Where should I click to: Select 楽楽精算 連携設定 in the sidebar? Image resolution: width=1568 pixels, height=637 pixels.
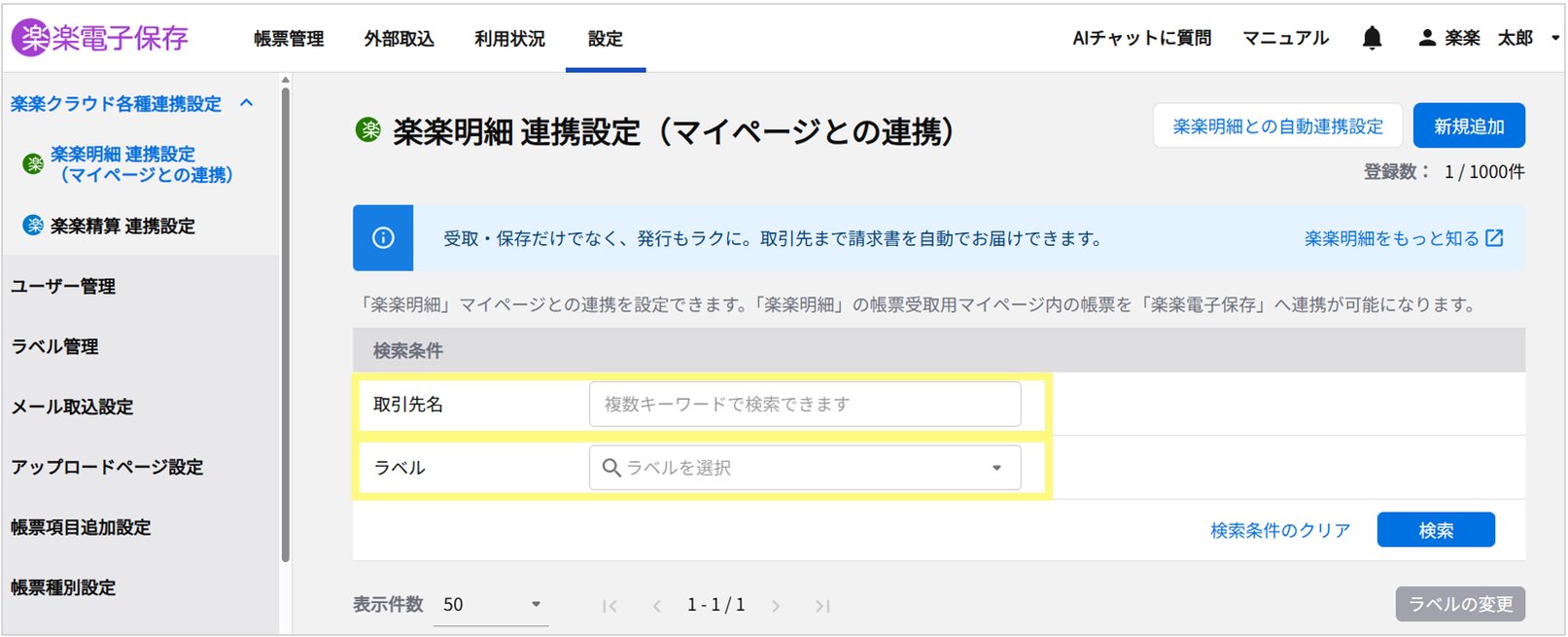(x=122, y=226)
